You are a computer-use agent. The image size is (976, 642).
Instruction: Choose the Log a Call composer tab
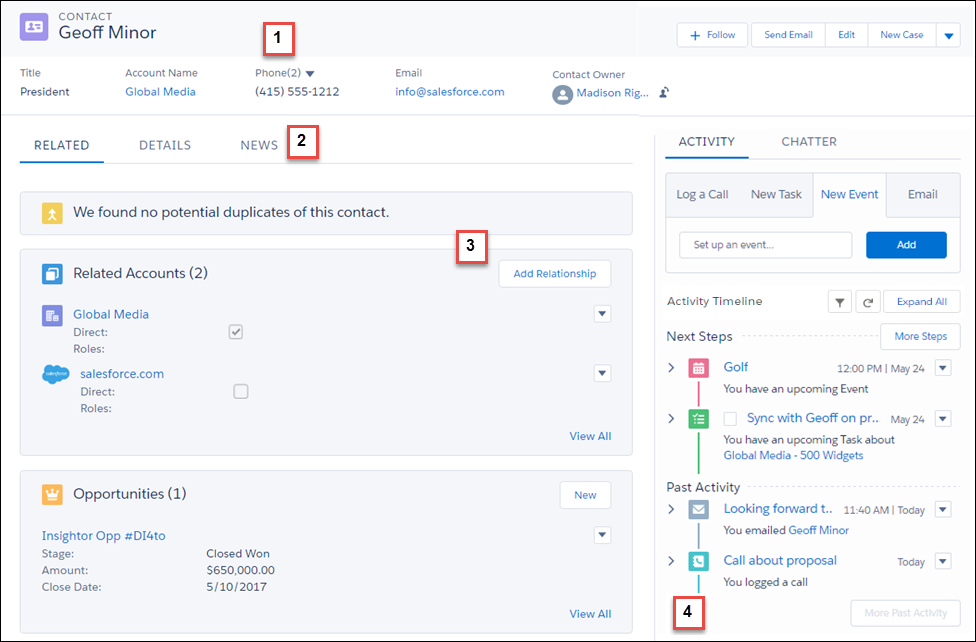pos(702,195)
